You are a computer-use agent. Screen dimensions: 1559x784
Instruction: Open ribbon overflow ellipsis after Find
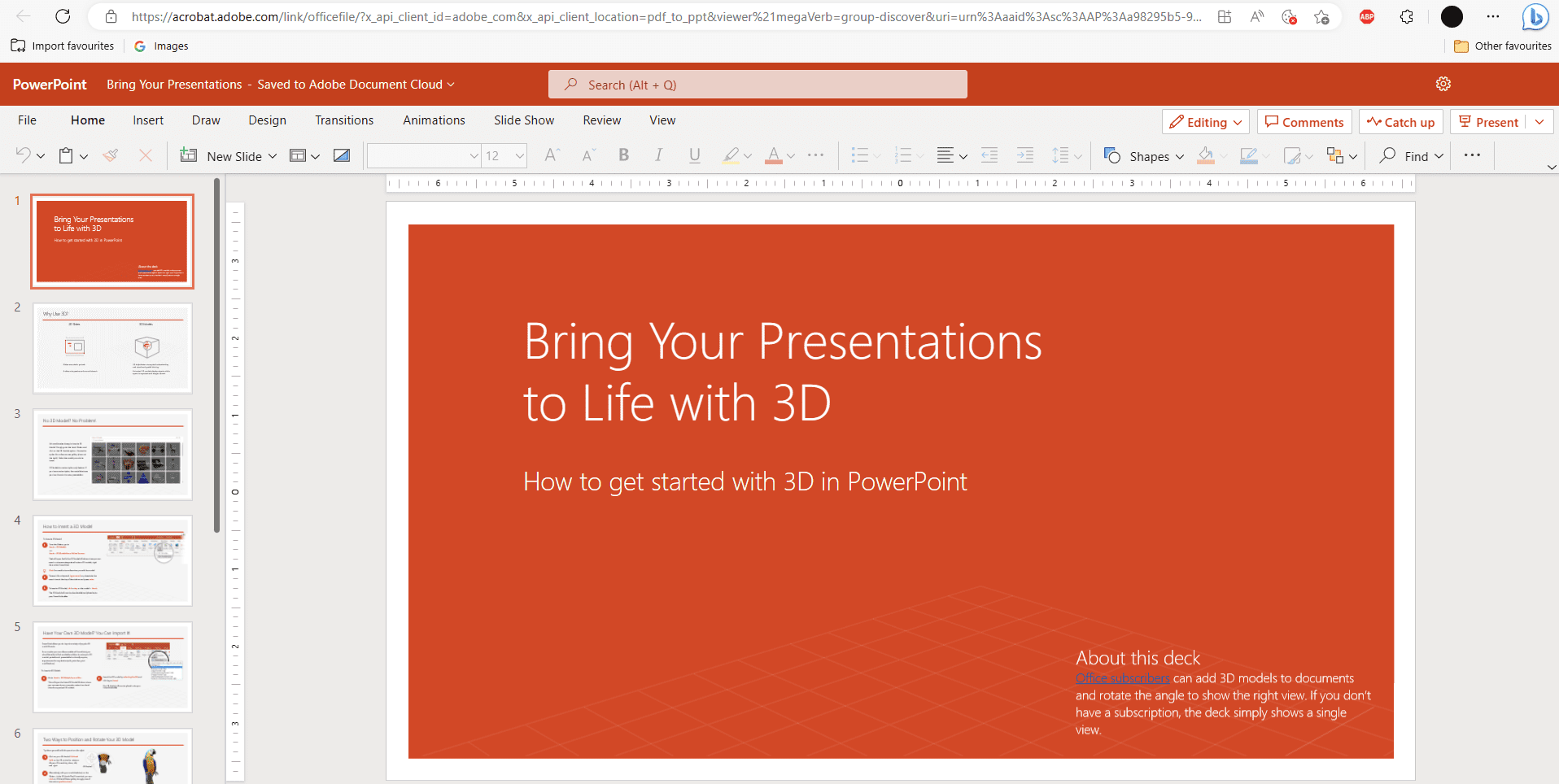tap(1472, 155)
